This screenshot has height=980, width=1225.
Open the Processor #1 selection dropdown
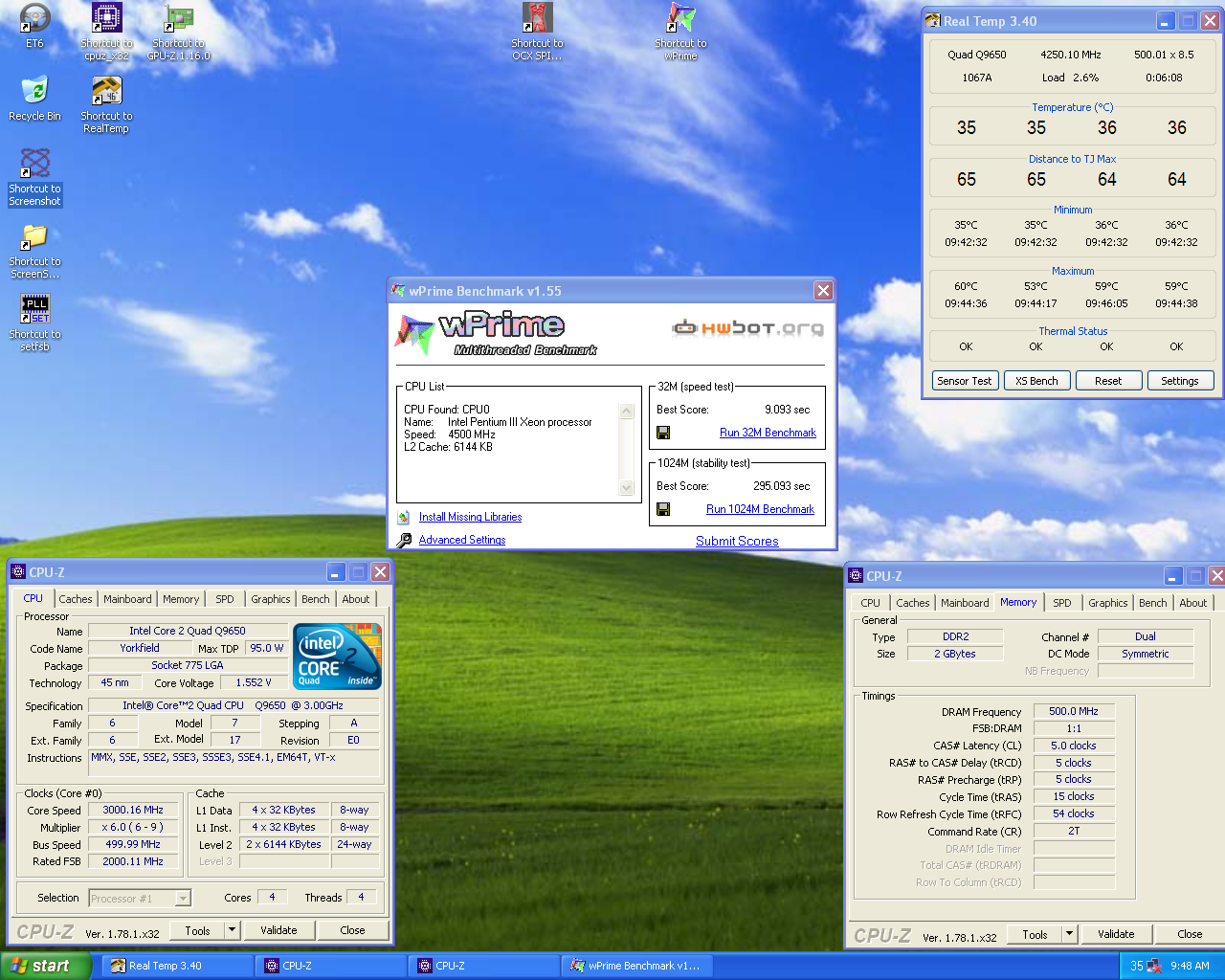[140, 898]
